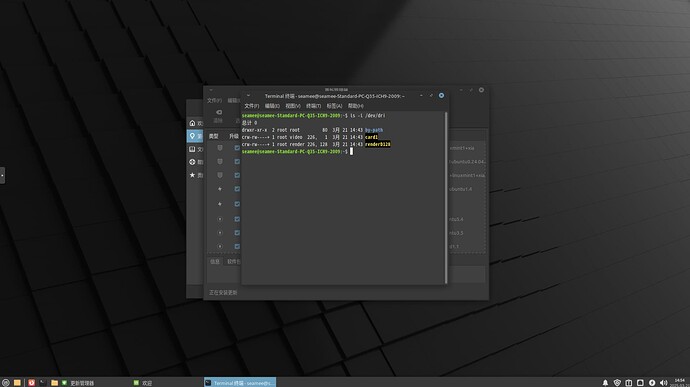Uncheck the update row ending ubuntu0.24.04
Image resolution: width=690 pixels, height=387 pixels.
click(237, 162)
